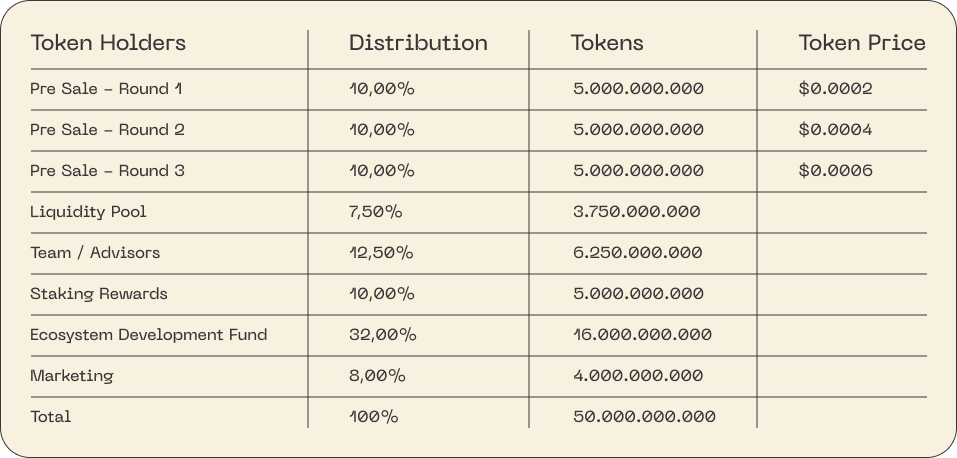Image resolution: width=957 pixels, height=458 pixels.
Task: Click the $0.0006 token price value
Action: coord(836,171)
